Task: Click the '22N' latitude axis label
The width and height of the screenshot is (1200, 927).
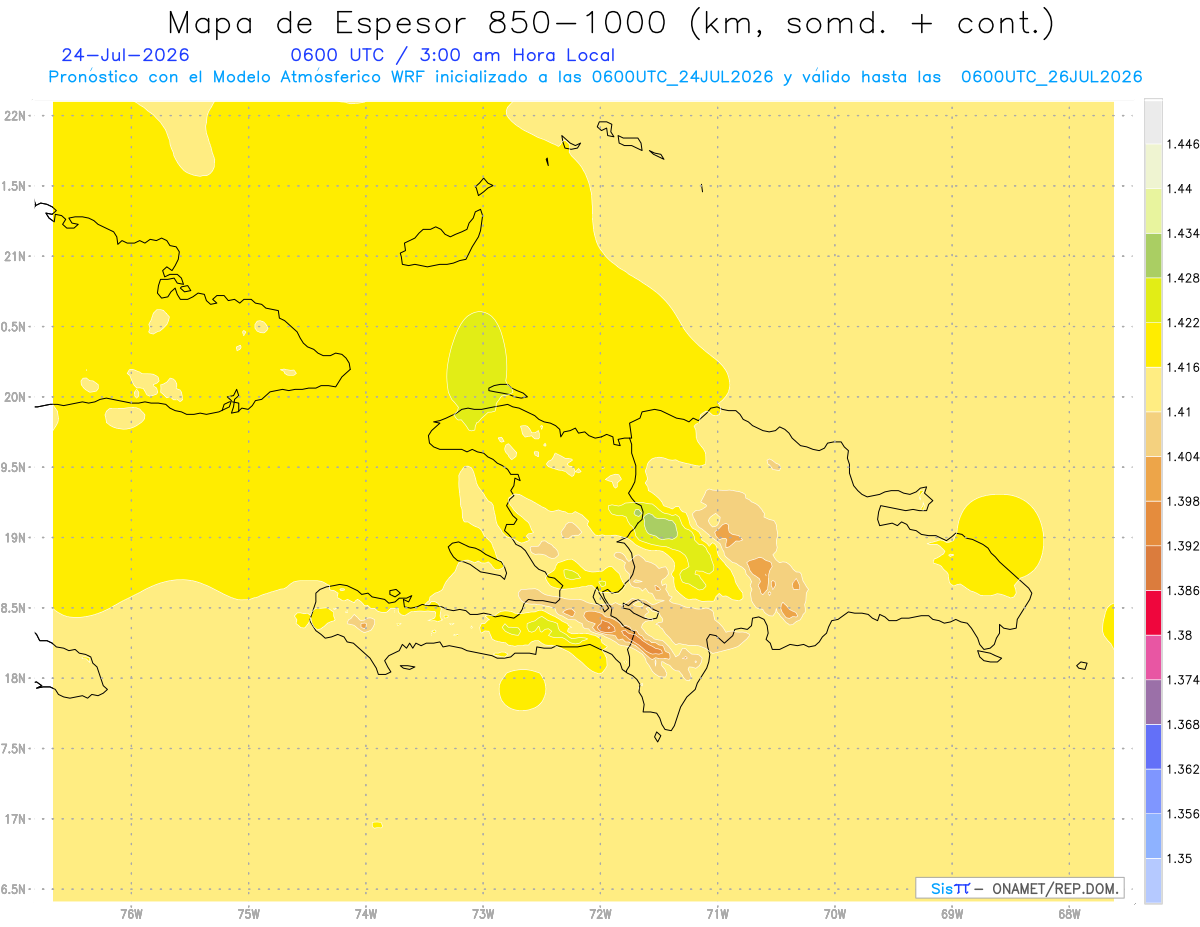Action: 16,116
